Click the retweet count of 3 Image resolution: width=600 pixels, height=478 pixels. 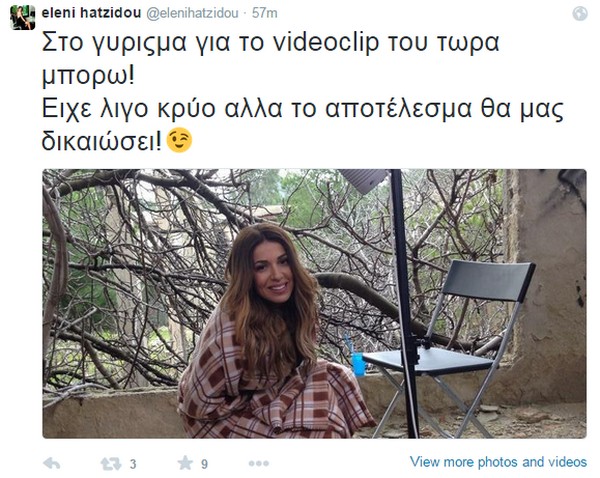[133, 464]
